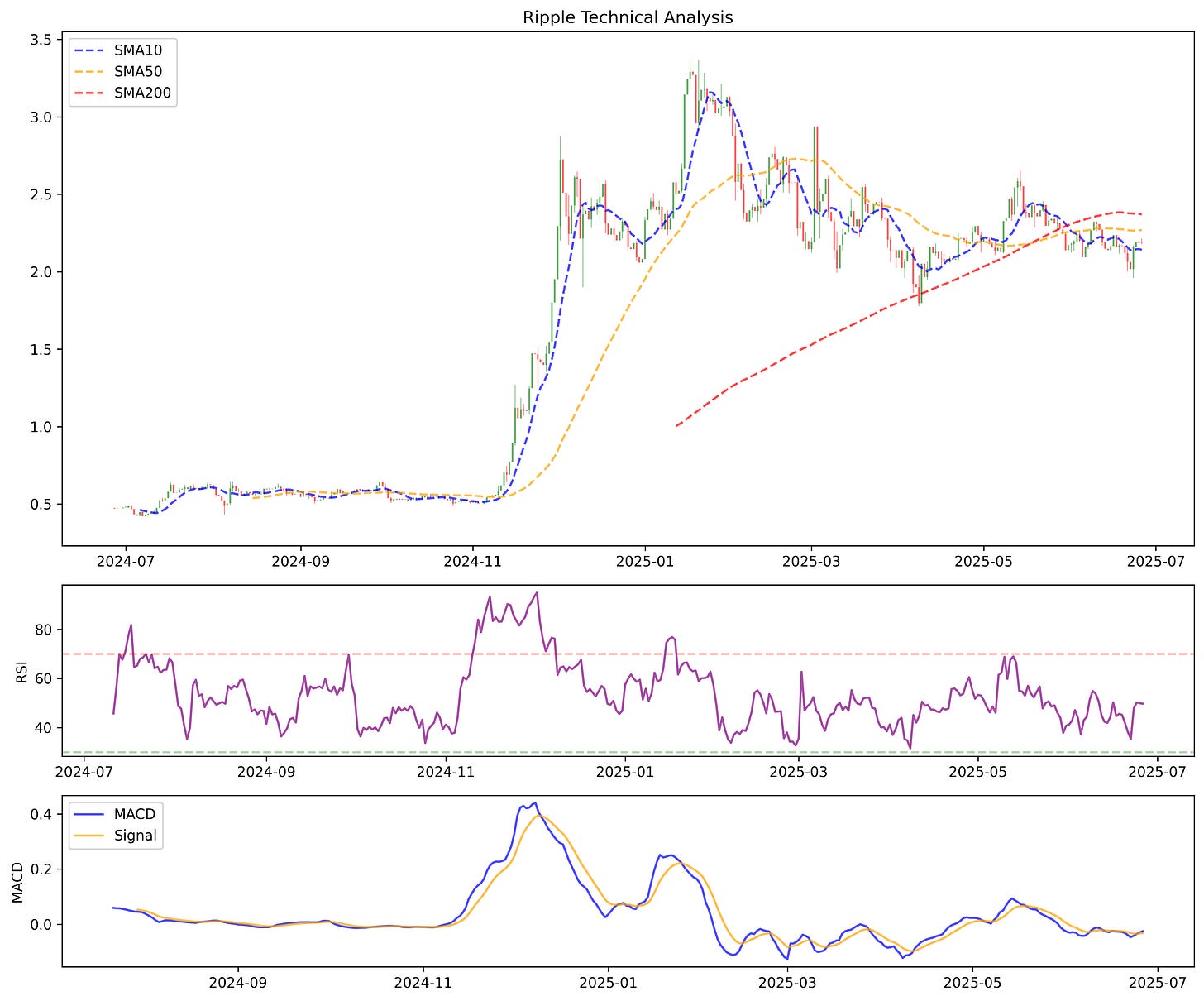The height and width of the screenshot is (1001, 1204).
Task: Click 2025-07 date label under MACD panel
Action: (1157, 983)
